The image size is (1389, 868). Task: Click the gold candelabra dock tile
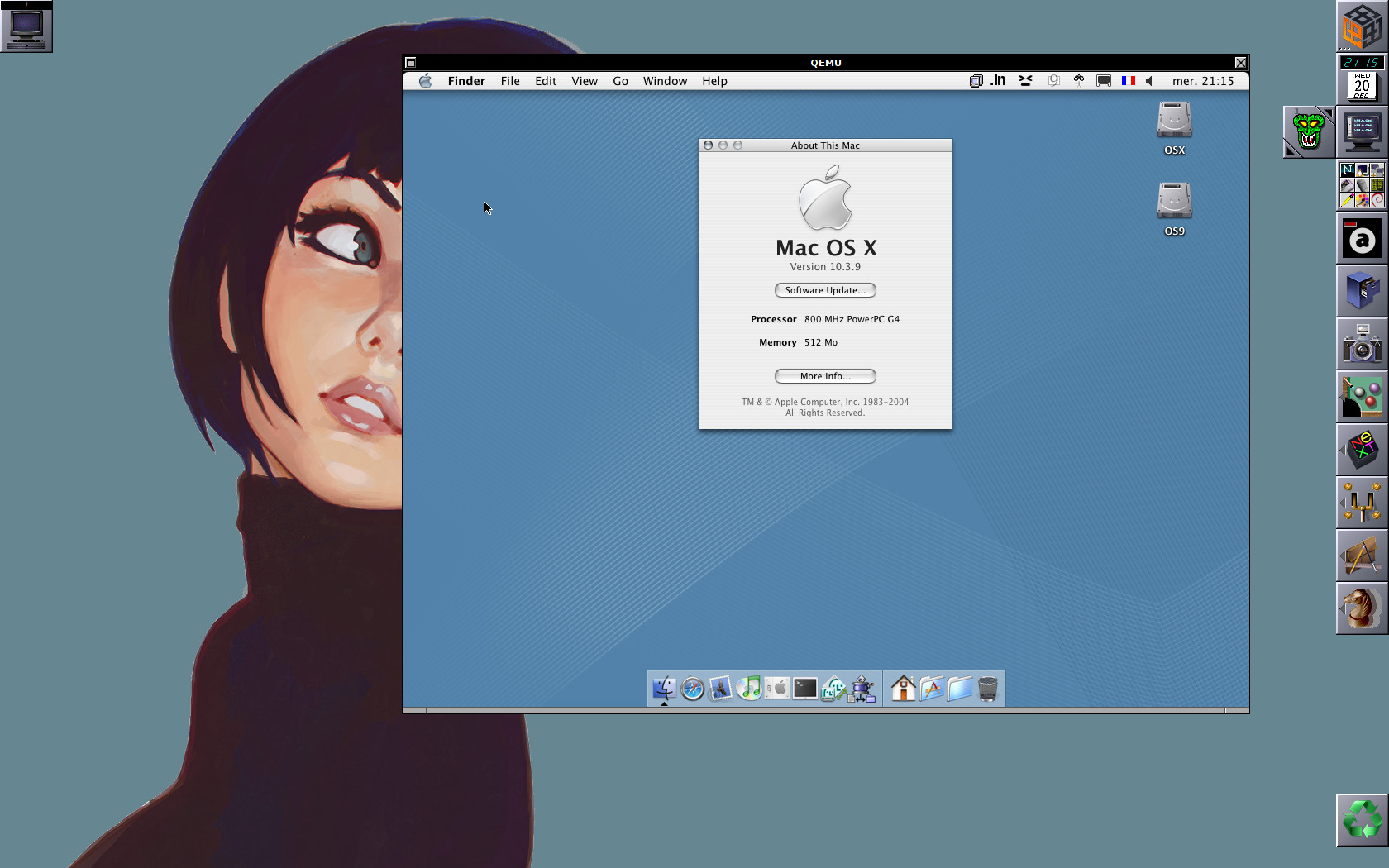click(1362, 503)
